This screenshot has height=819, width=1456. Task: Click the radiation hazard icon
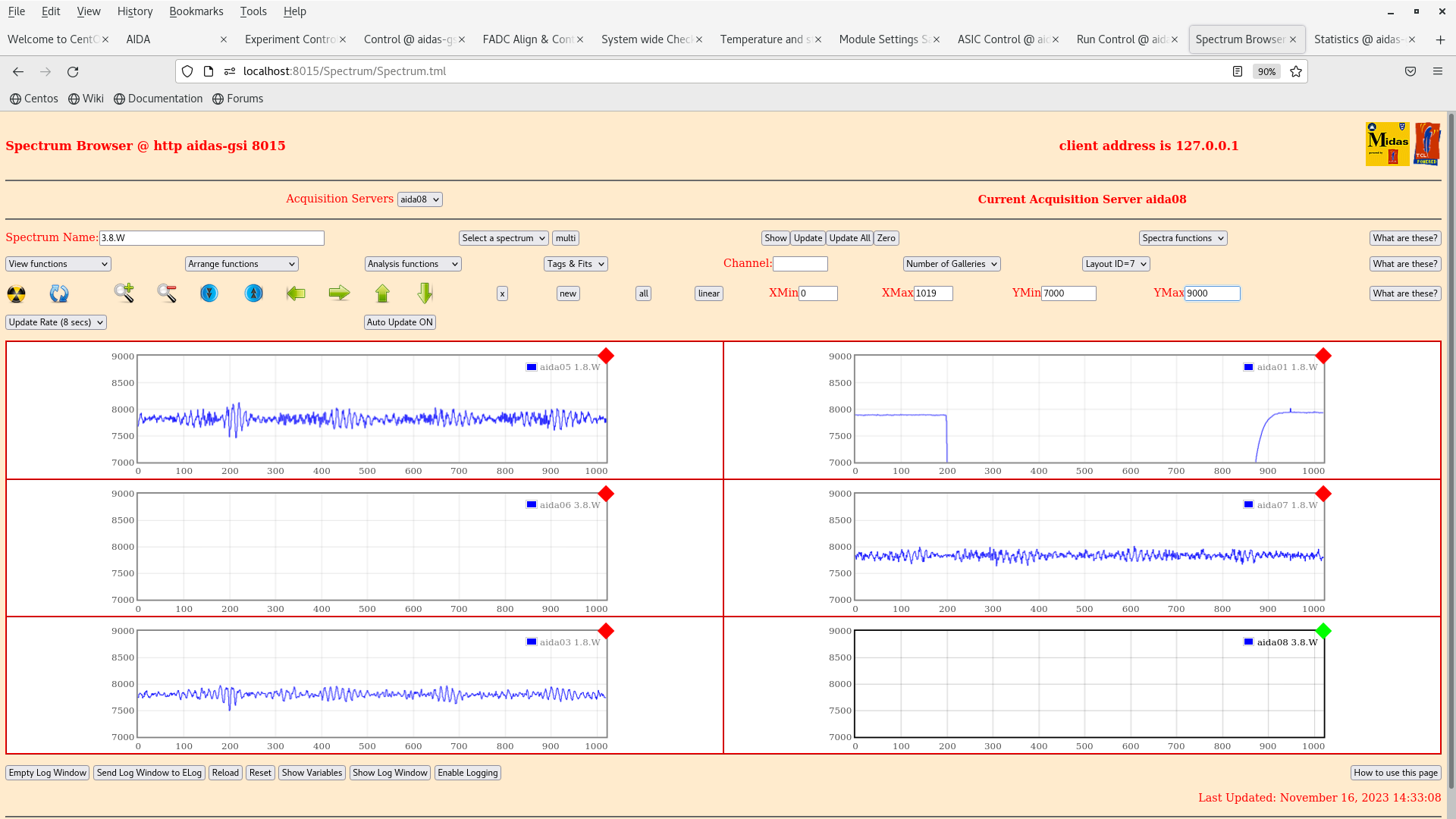click(x=16, y=293)
